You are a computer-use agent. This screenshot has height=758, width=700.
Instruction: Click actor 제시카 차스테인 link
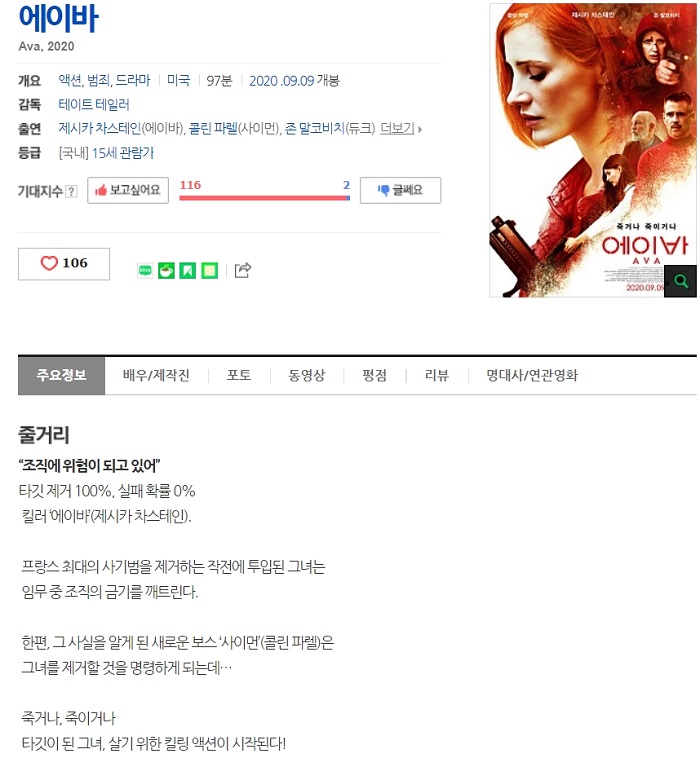(x=100, y=129)
